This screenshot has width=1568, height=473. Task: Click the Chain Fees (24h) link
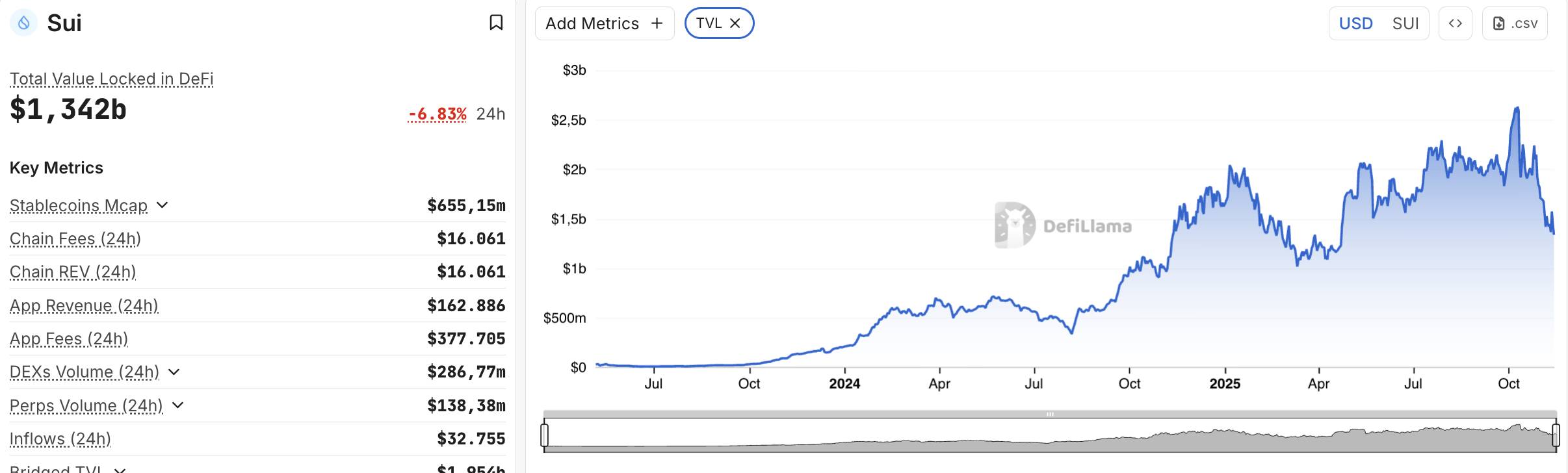[75, 238]
